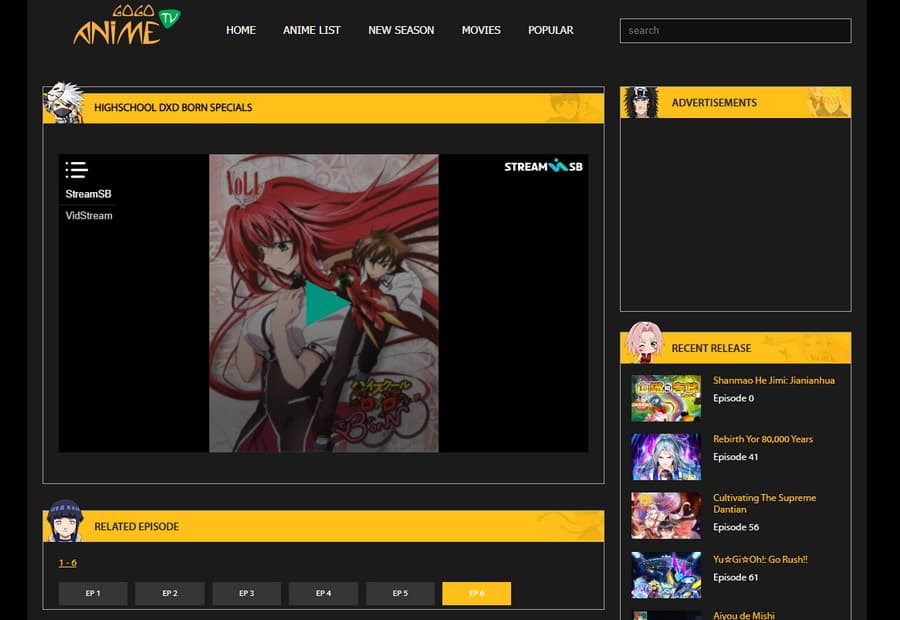Switch to the VidStream server
The width and height of the screenshot is (900, 620).
tap(89, 216)
